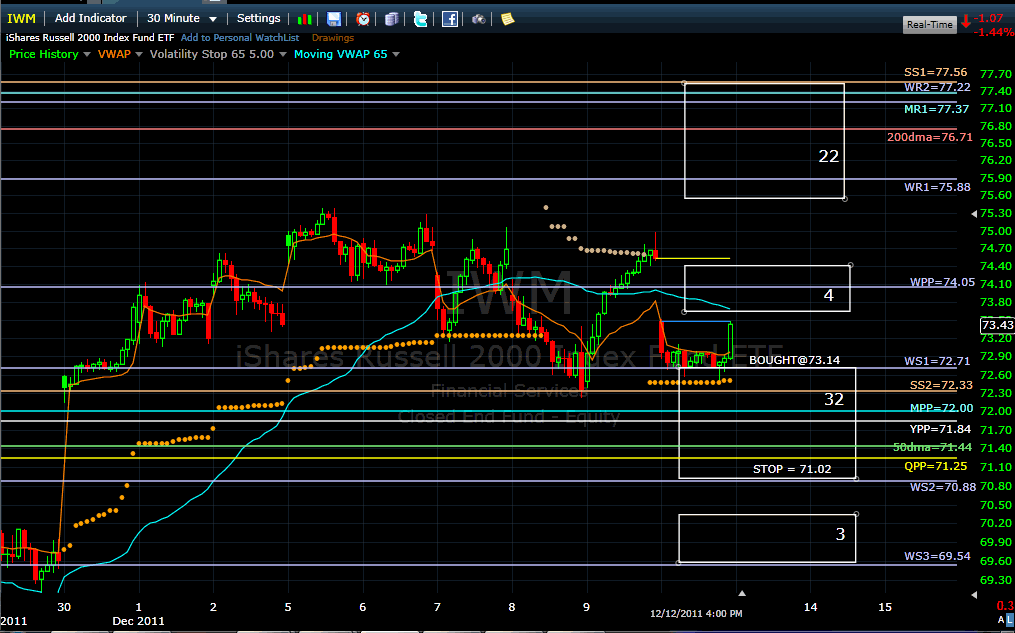Click the database stack icon
This screenshot has height=633, width=1015.
click(x=392, y=19)
